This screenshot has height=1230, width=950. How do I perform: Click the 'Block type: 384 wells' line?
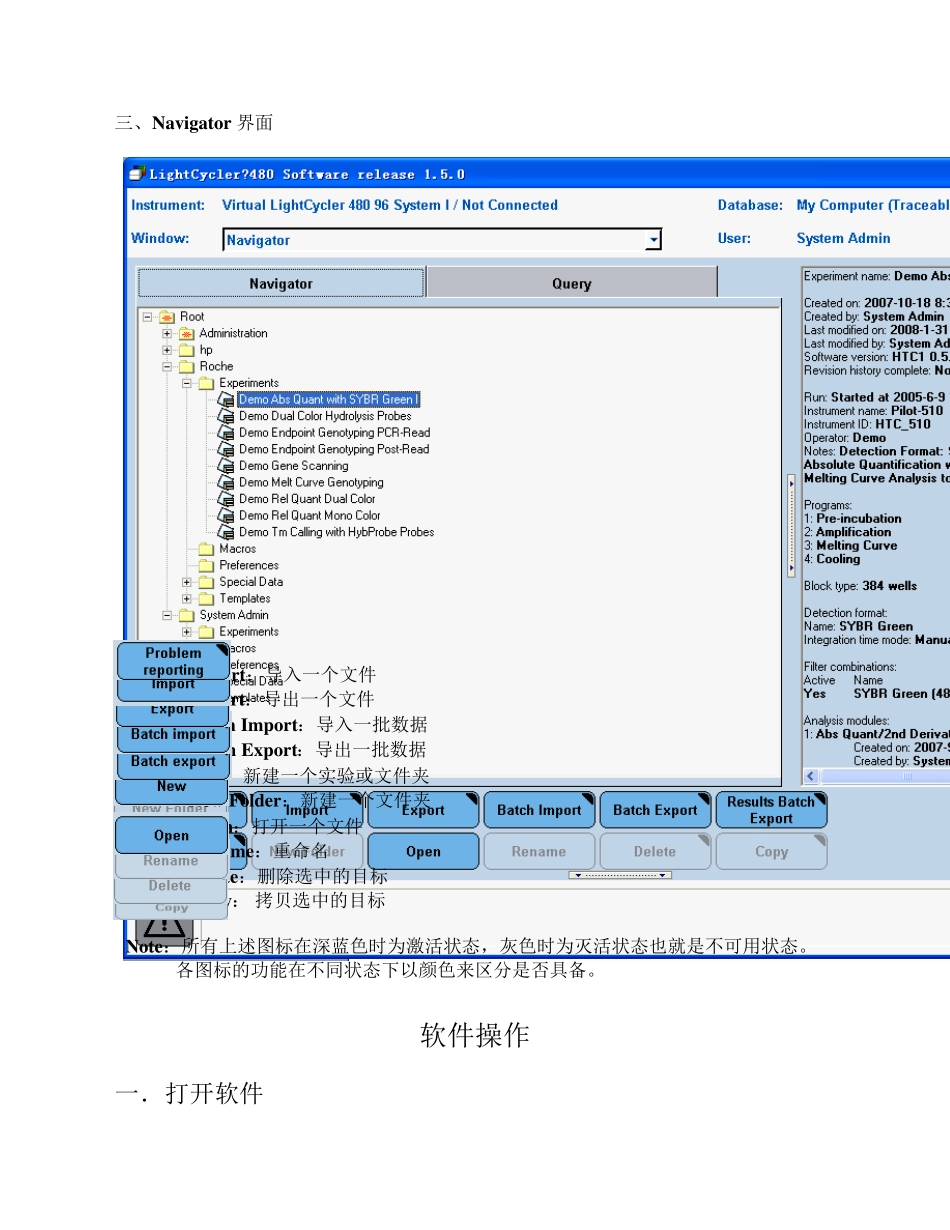click(860, 586)
